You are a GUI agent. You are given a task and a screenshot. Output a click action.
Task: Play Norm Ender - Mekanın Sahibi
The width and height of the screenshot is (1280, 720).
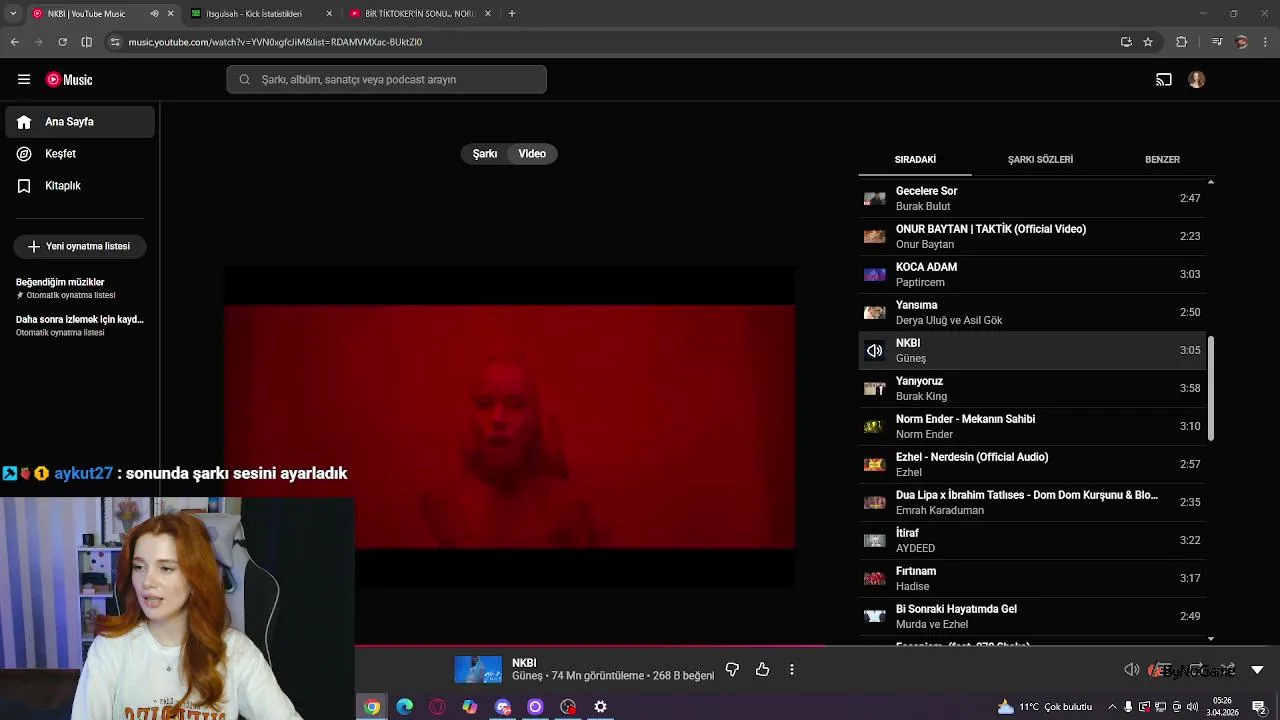[1032, 426]
